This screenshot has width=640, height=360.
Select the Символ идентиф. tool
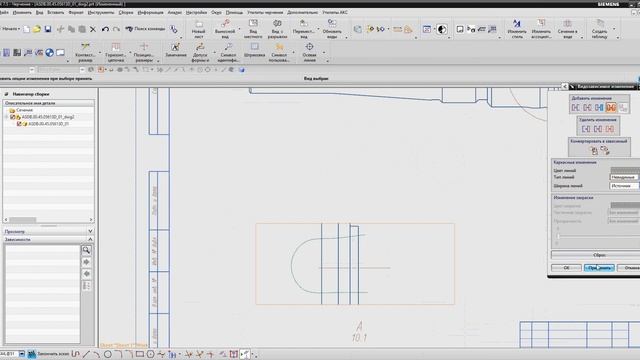(228, 53)
